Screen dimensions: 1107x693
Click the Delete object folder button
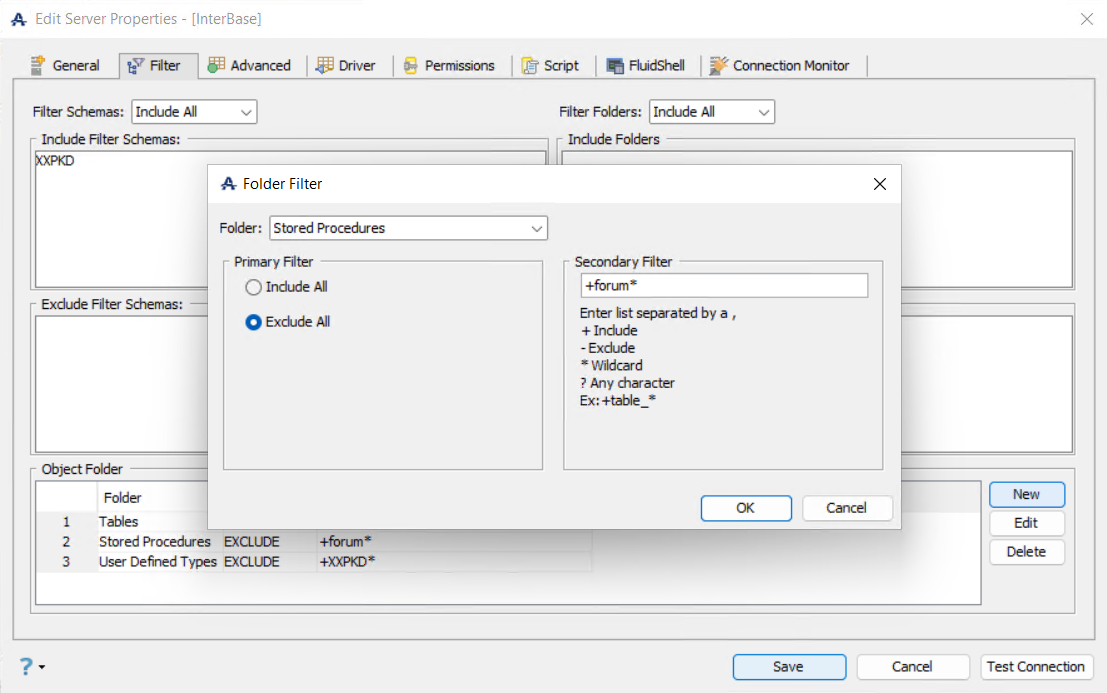pos(1026,552)
